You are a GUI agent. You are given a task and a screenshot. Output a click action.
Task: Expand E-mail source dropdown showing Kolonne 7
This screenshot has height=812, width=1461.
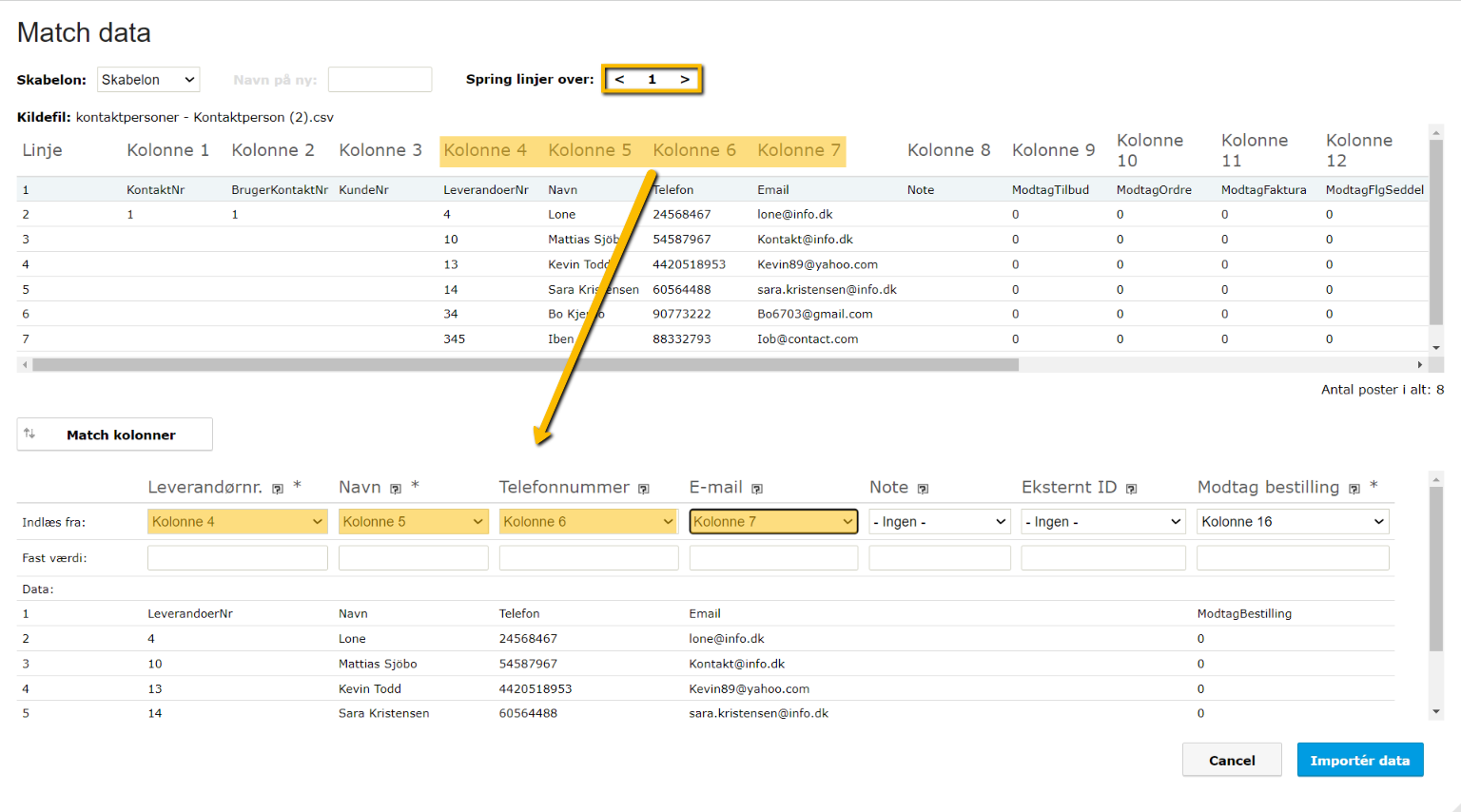[x=772, y=522]
